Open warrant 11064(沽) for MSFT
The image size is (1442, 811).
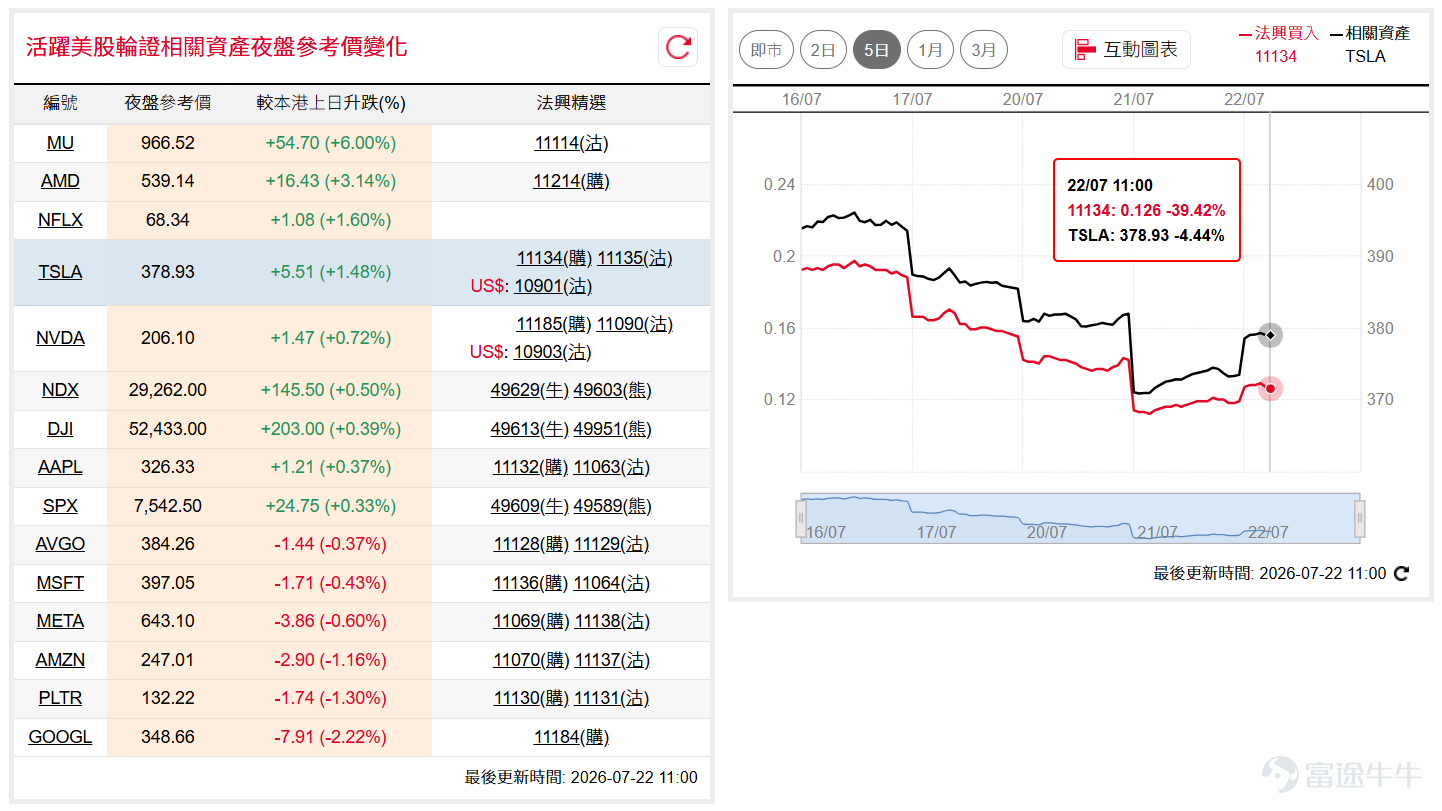pyautogui.click(x=611, y=583)
